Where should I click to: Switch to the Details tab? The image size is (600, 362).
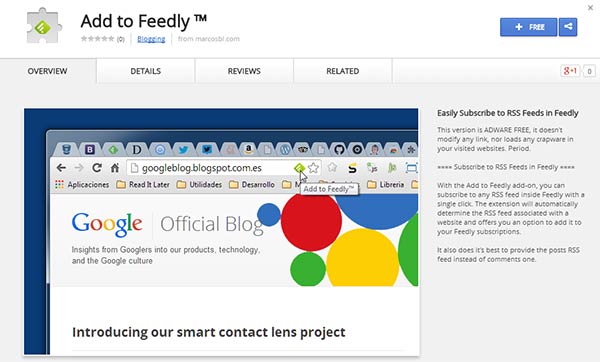click(145, 71)
